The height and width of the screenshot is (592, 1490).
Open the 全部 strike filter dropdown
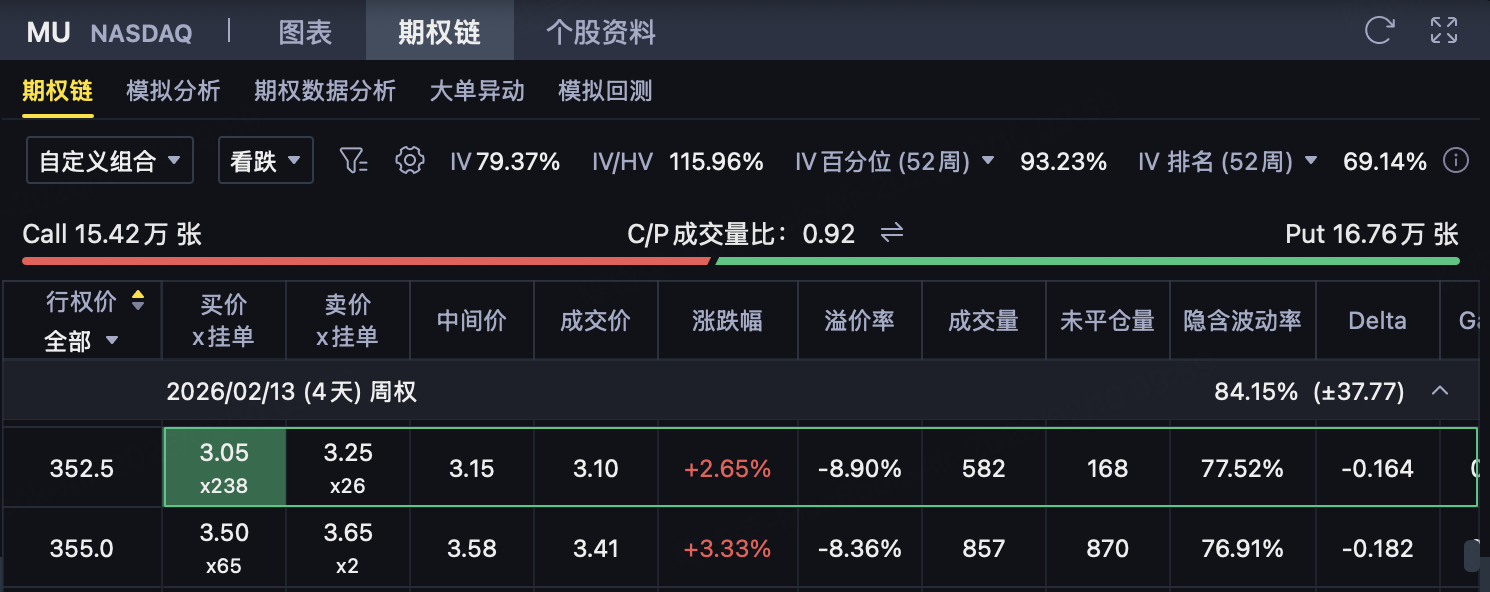coord(82,341)
